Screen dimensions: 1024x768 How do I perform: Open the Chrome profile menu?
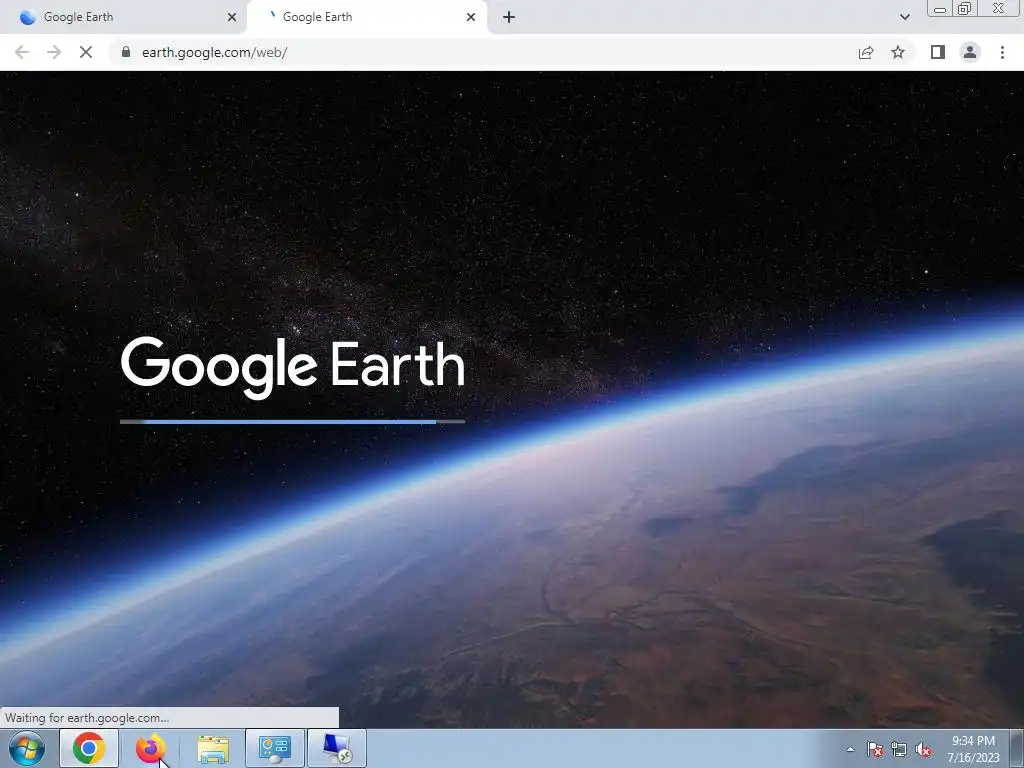(x=970, y=52)
